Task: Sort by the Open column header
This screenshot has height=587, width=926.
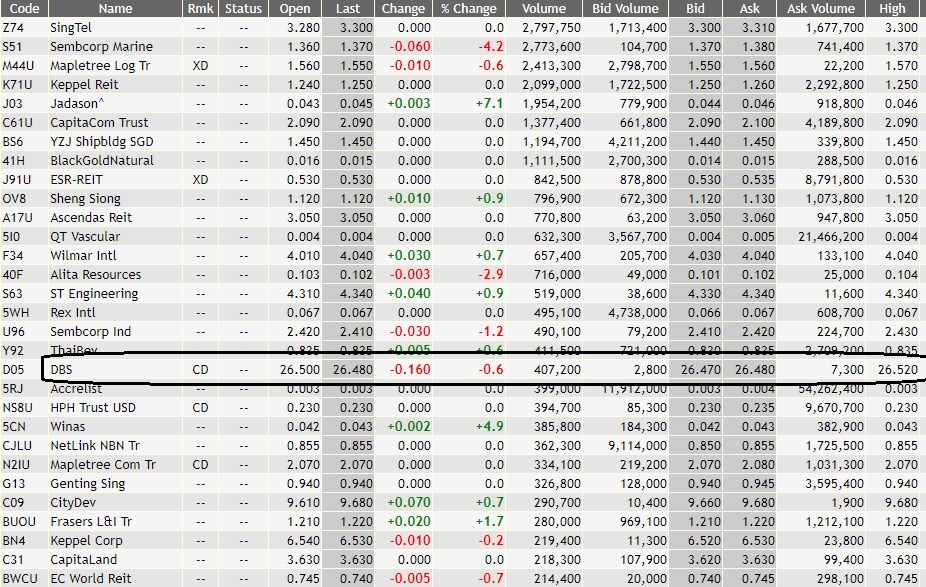Action: pos(295,8)
